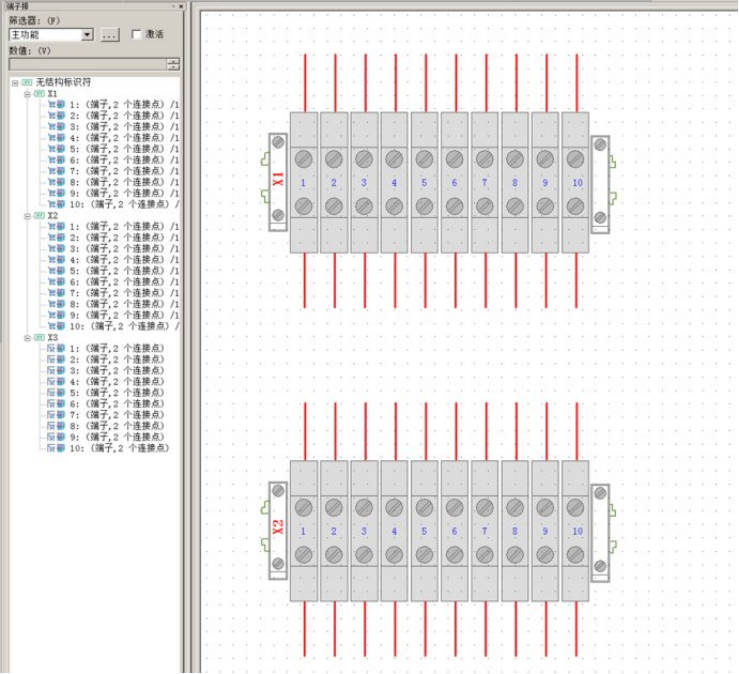Select X2 row '3: (端子,2 个连接点)'
The width and height of the screenshot is (739, 674).
point(124,249)
